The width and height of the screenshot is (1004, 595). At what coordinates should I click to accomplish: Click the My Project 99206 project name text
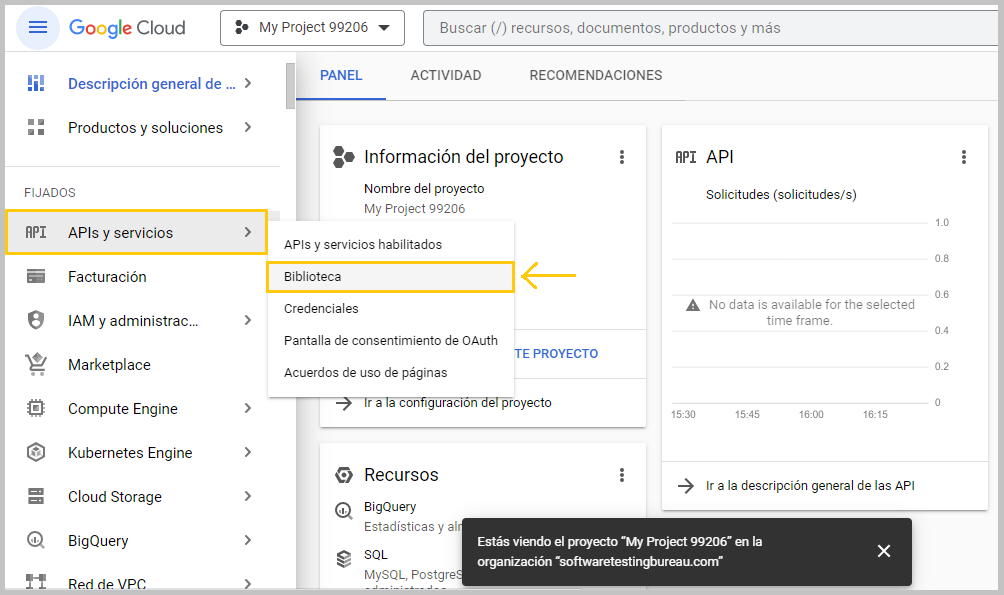click(414, 209)
